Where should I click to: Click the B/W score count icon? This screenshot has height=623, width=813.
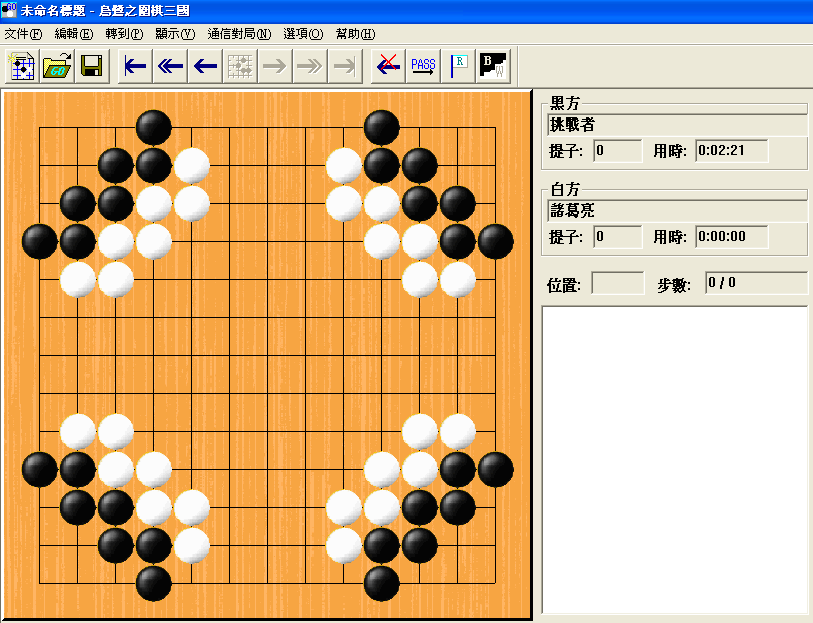pos(494,66)
